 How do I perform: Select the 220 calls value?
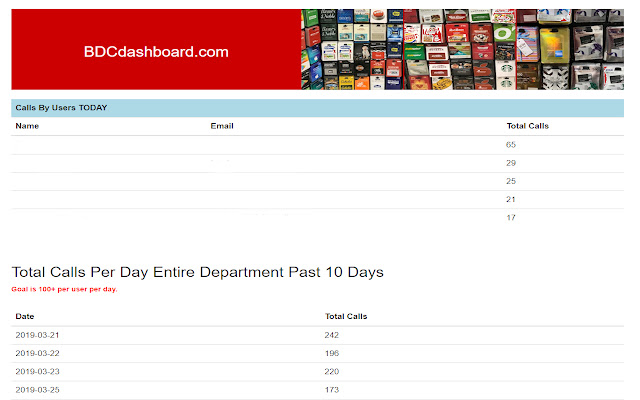(332, 371)
